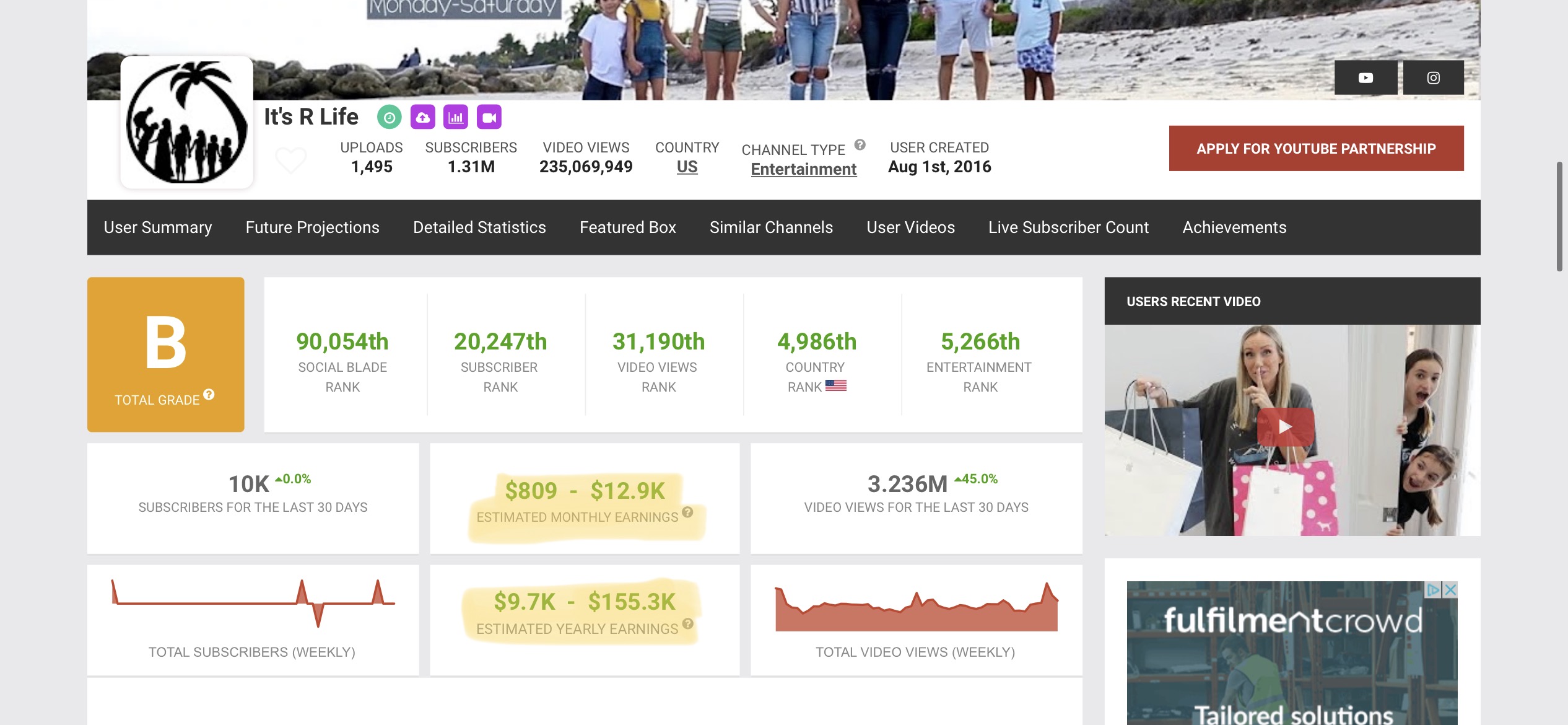Screen dimensions: 1568x725
Task: Open the Future Projections tab
Action: pos(312,227)
